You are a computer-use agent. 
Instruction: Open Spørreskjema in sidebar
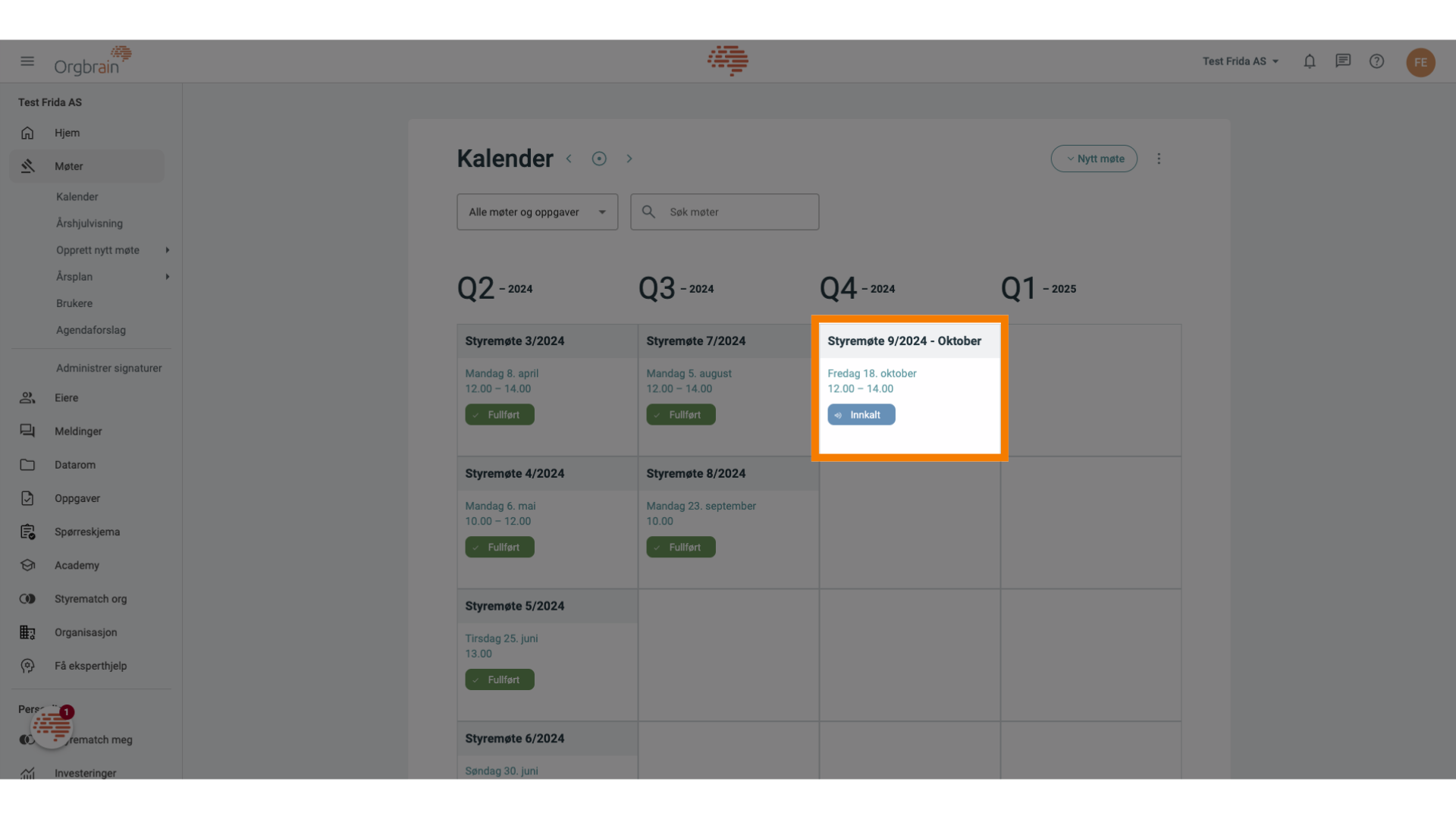click(x=87, y=531)
